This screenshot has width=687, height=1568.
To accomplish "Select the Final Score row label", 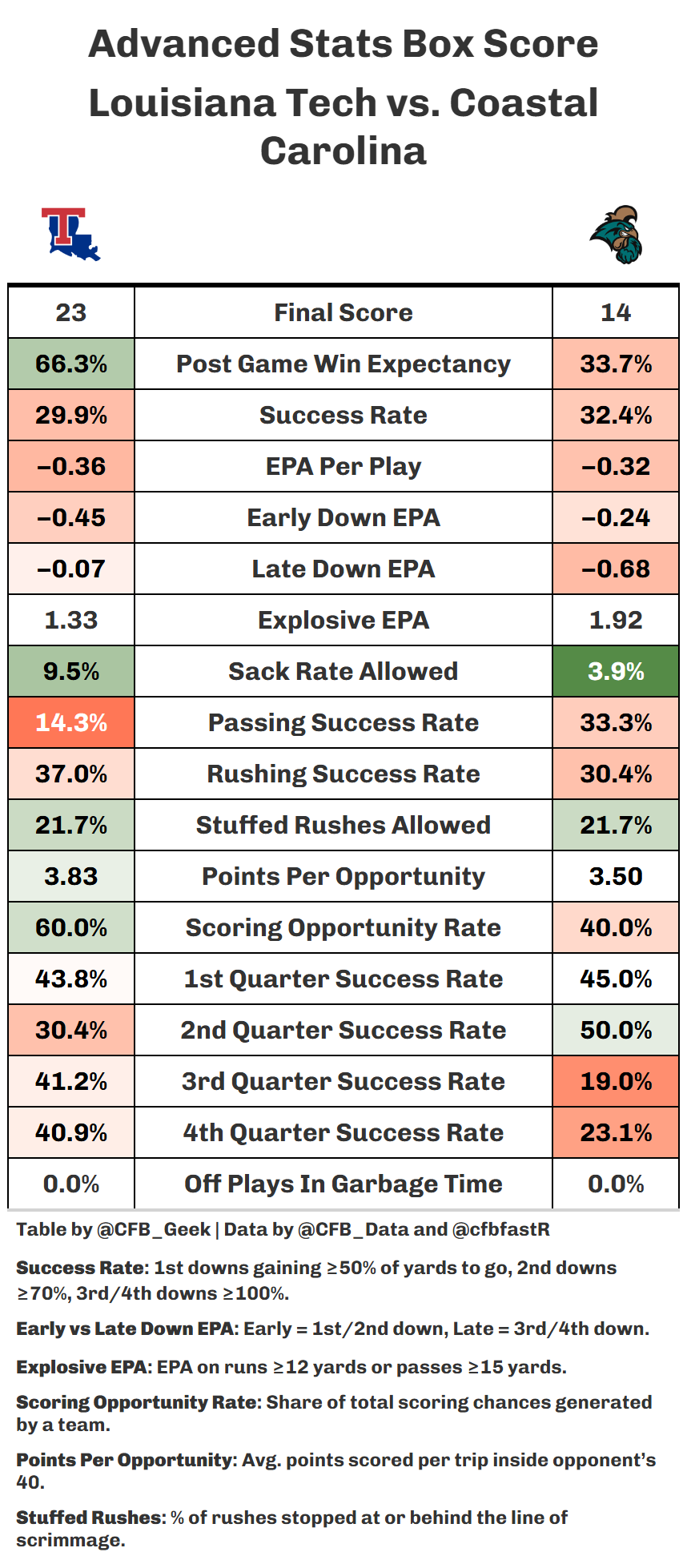I will coord(343,312).
